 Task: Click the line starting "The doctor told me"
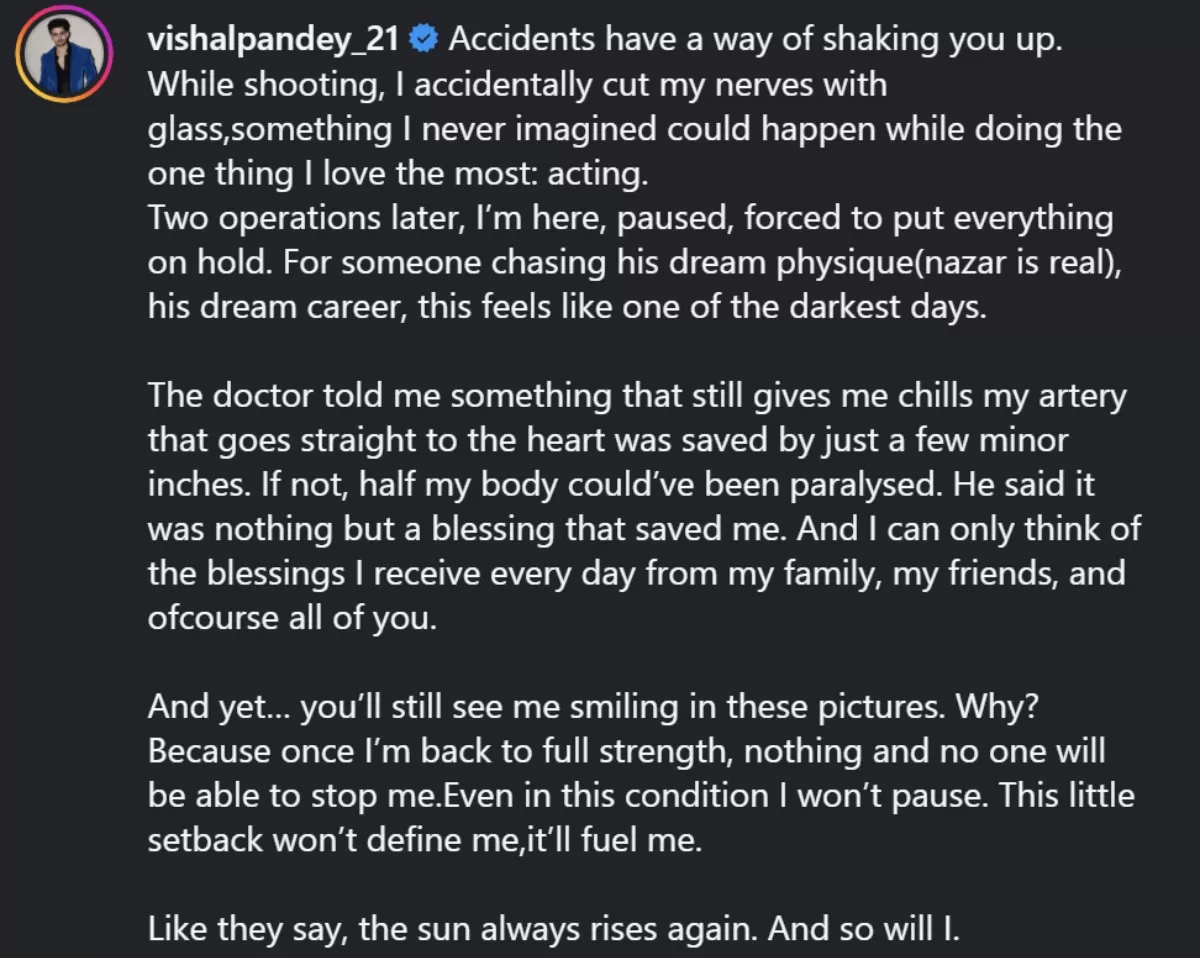pos(637,396)
